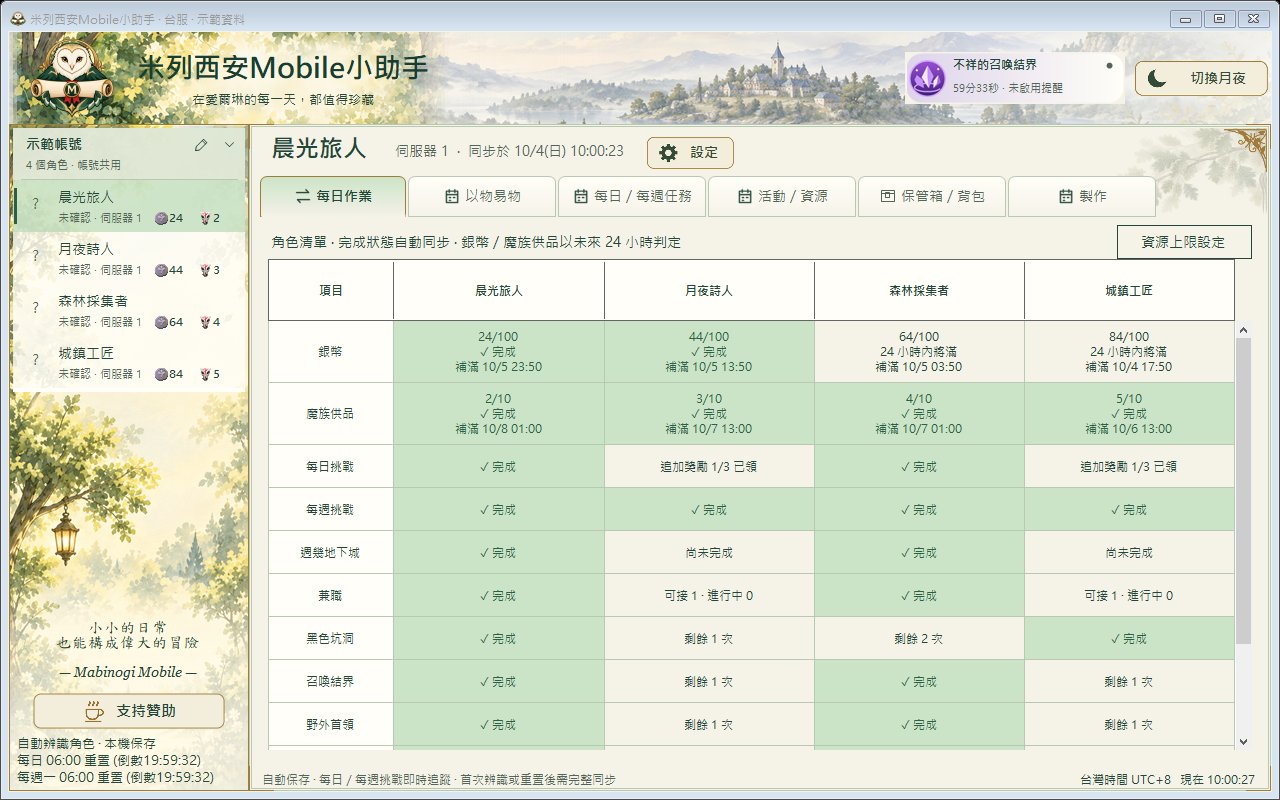Image resolution: width=1280 pixels, height=800 pixels.
Task: Click the silver coin icon in 晨光旅人 row
Action: pyautogui.click(x=161, y=218)
